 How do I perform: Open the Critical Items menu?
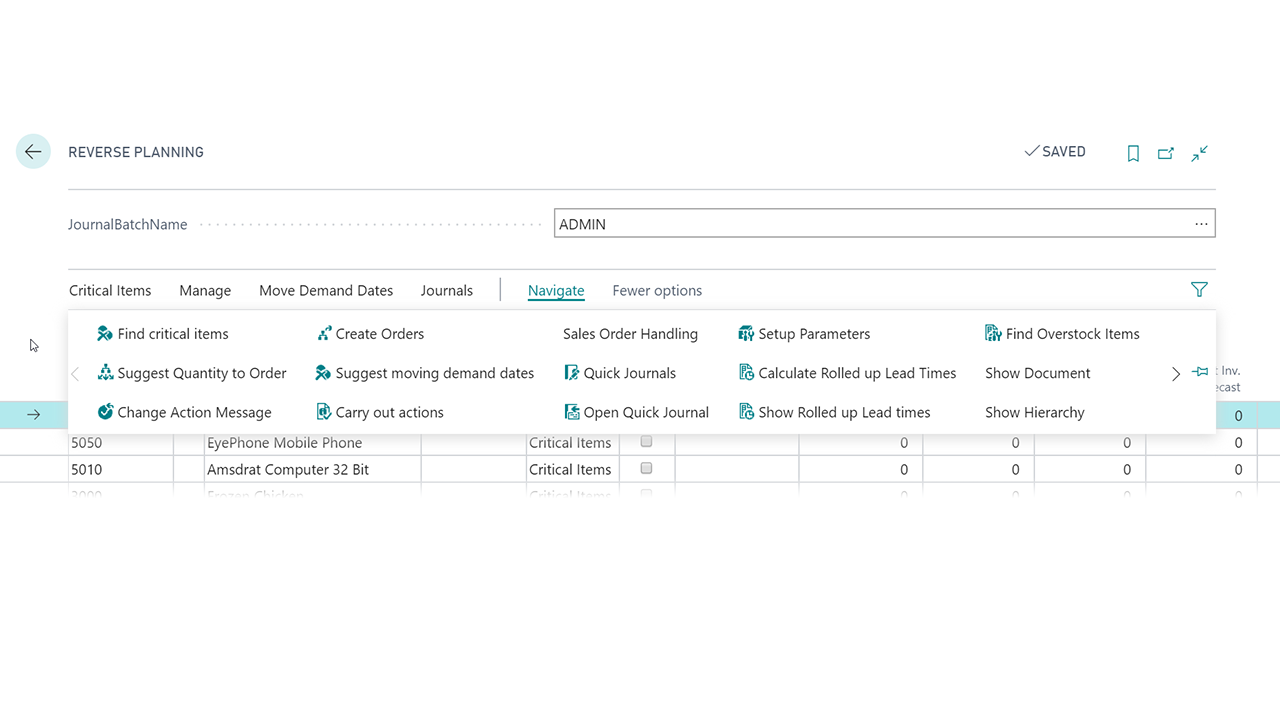tap(110, 291)
